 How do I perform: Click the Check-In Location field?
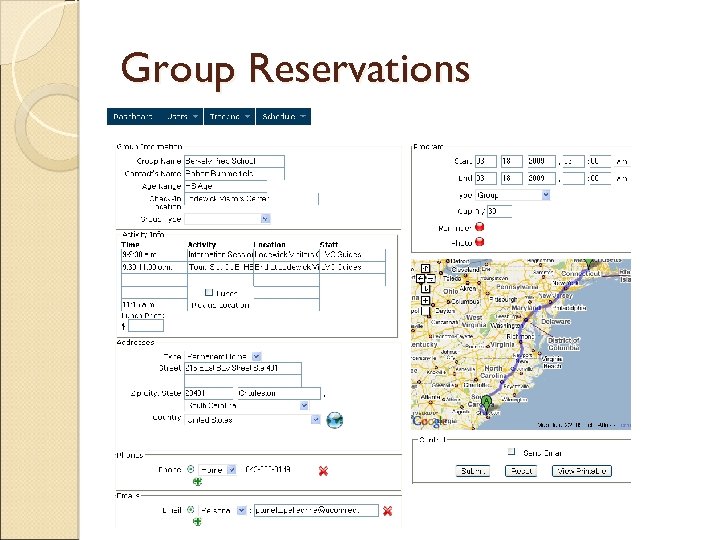pos(251,198)
